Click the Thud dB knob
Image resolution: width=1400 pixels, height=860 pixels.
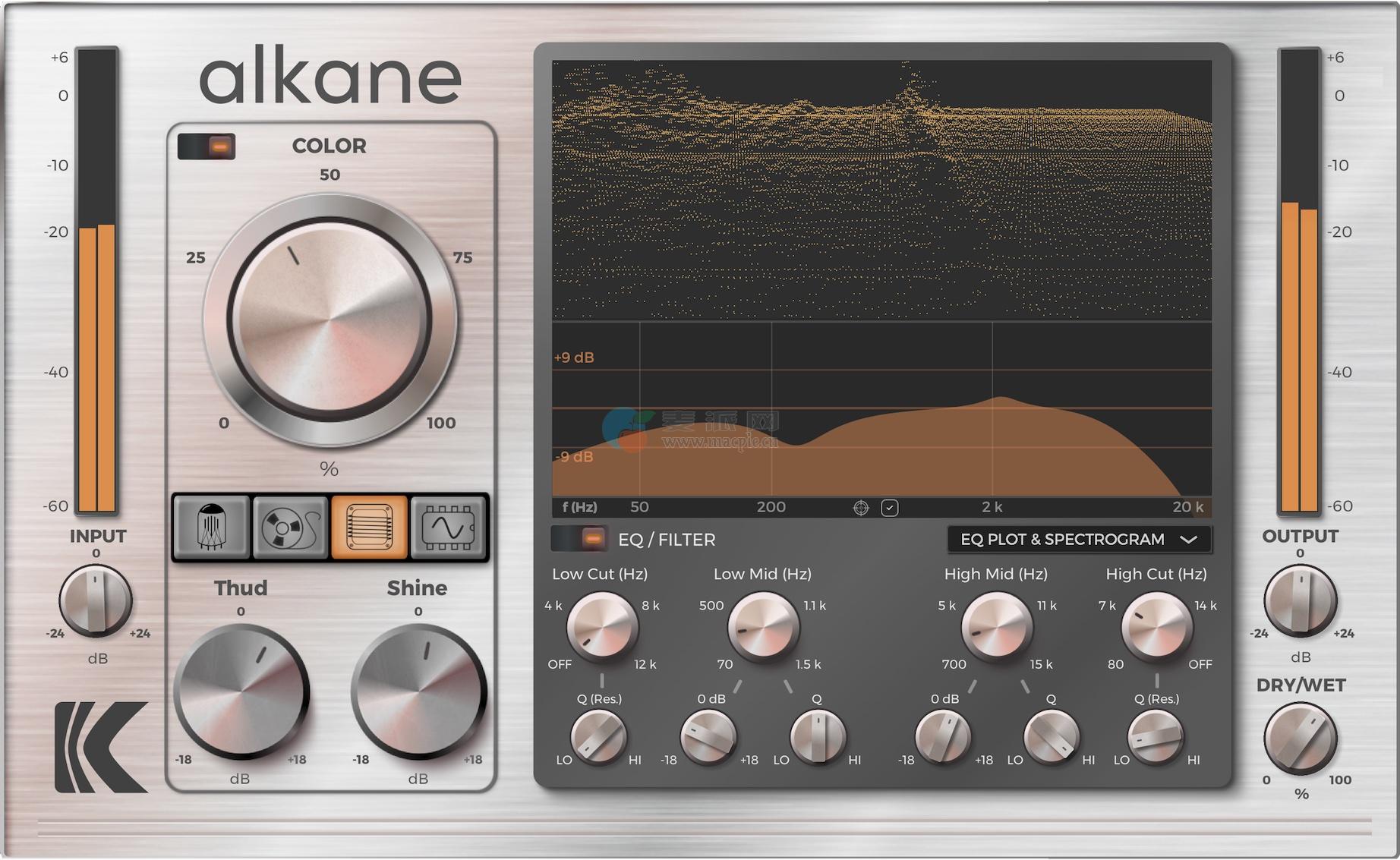[241, 691]
